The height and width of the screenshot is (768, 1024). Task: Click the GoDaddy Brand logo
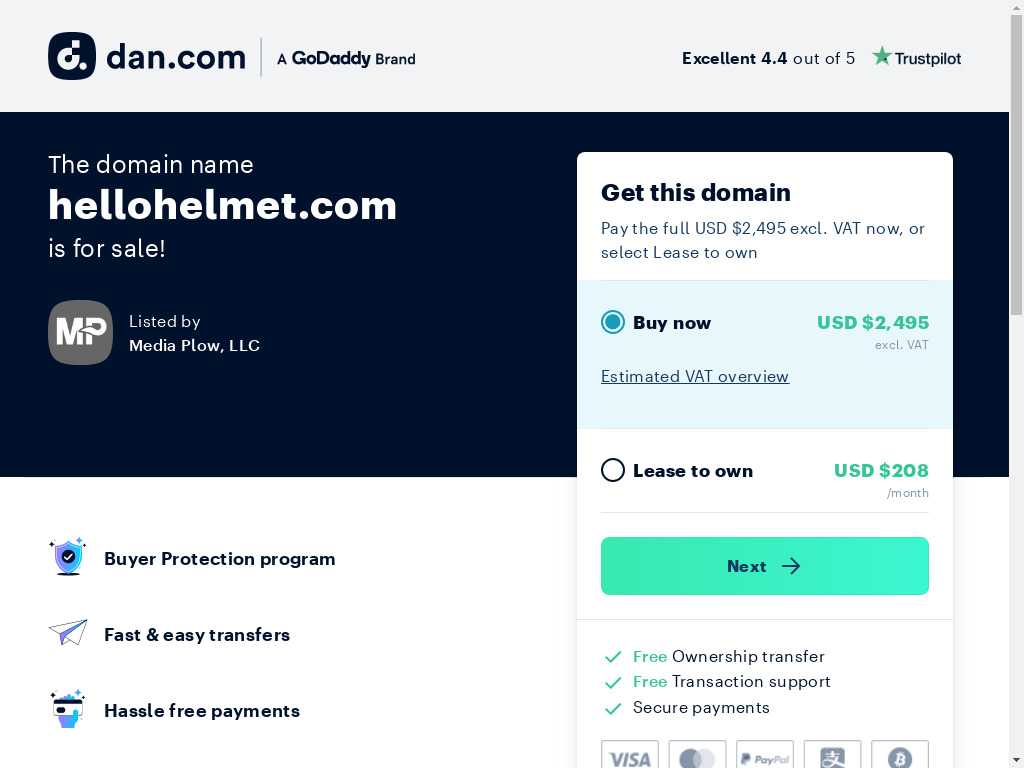click(346, 59)
